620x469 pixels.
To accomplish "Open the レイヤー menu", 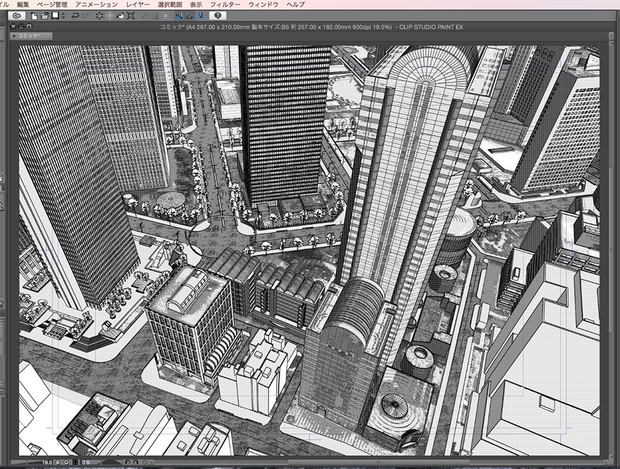I will 138,5.
